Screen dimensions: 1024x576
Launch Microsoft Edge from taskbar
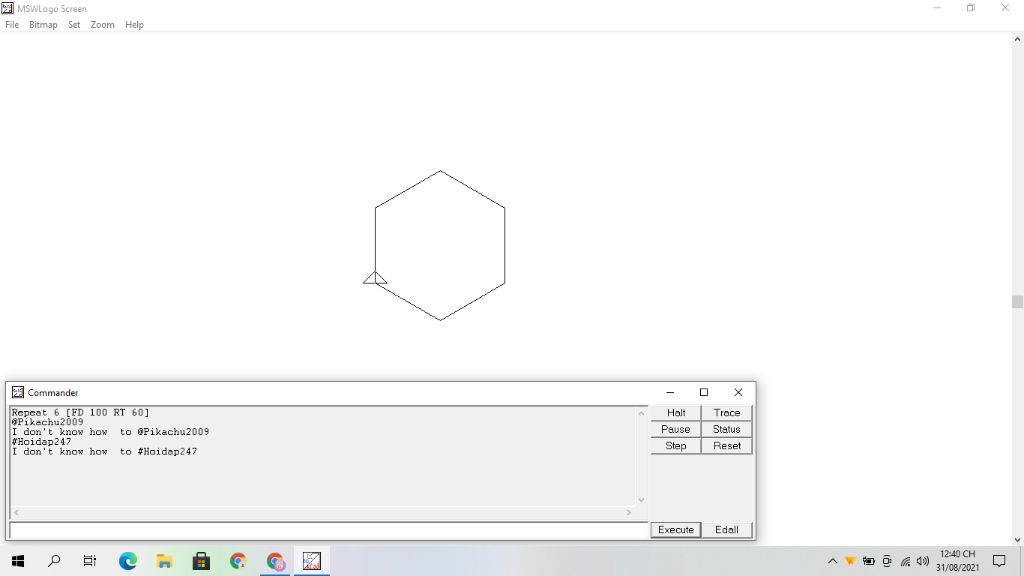tap(128, 561)
